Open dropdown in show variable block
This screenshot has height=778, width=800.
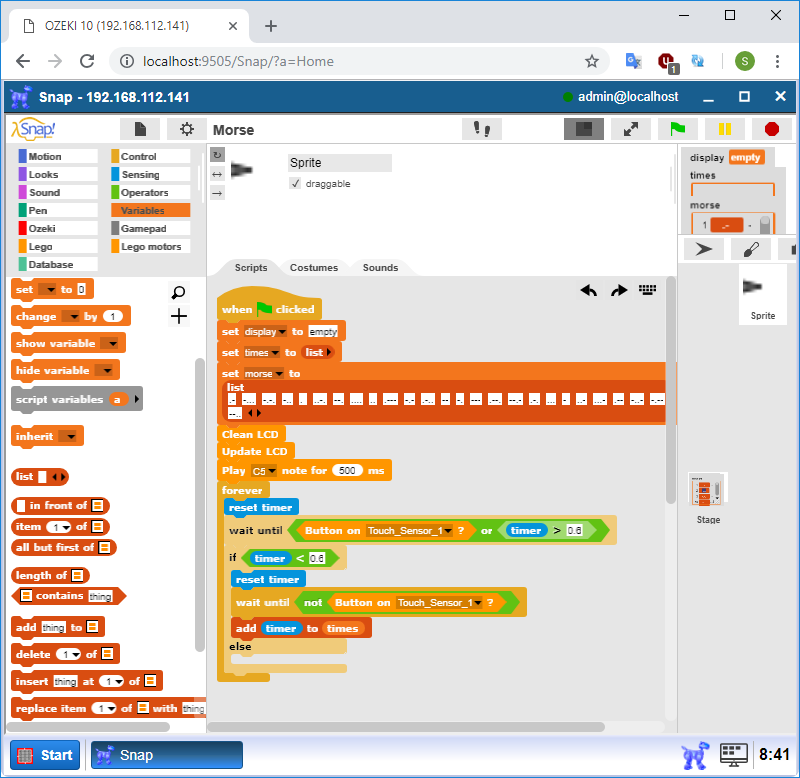(112, 343)
